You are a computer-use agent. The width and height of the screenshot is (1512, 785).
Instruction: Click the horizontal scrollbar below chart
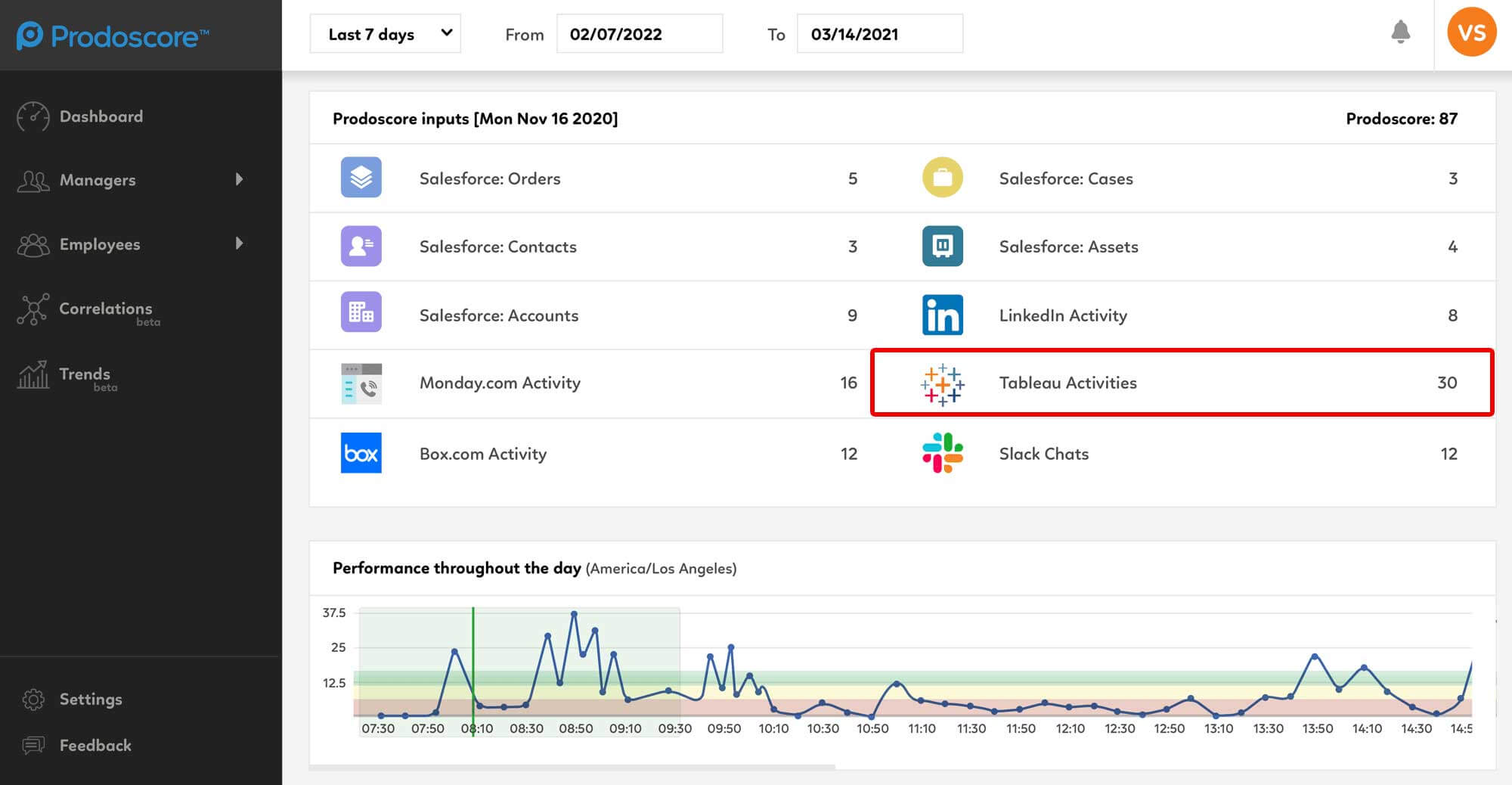572,767
